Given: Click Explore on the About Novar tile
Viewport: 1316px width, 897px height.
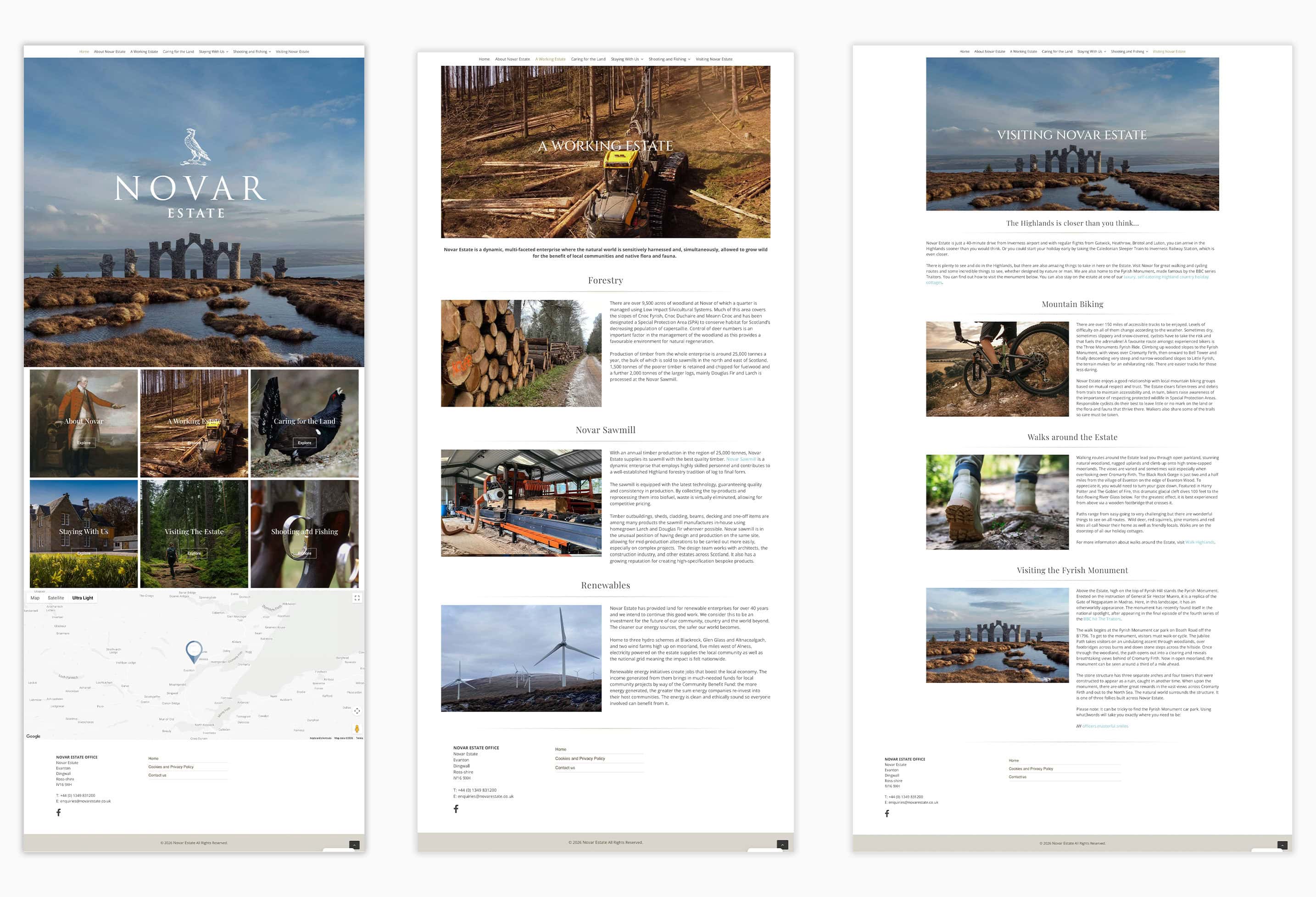Looking at the screenshot, I should point(84,443).
